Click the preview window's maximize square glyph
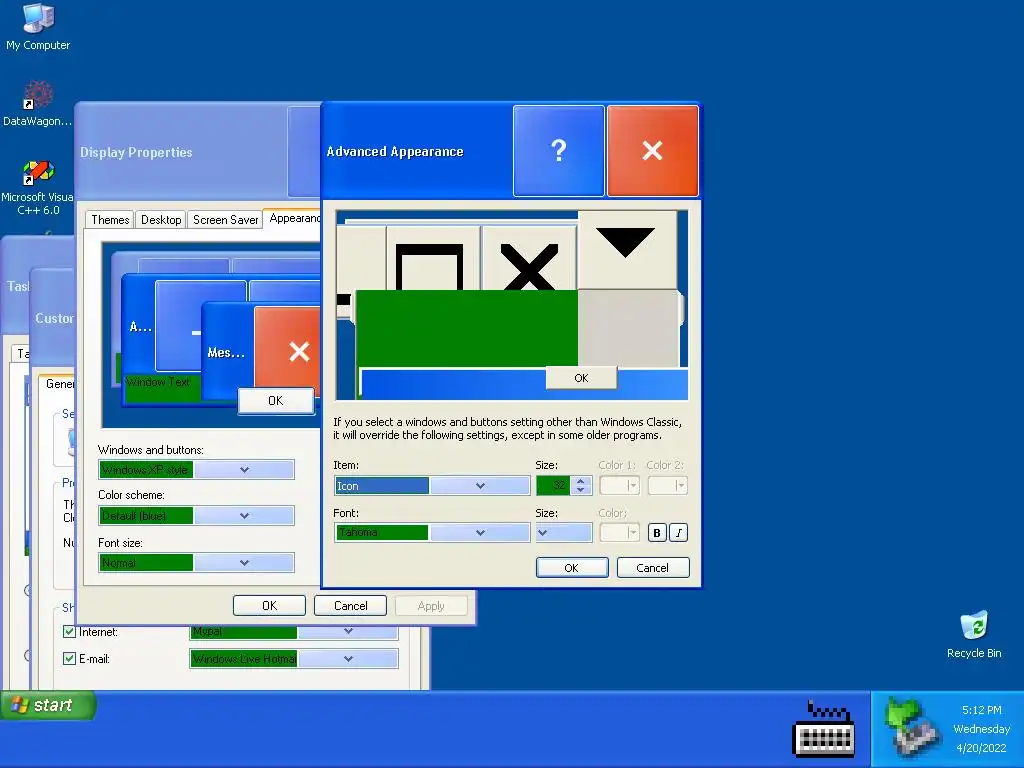 tap(430, 266)
